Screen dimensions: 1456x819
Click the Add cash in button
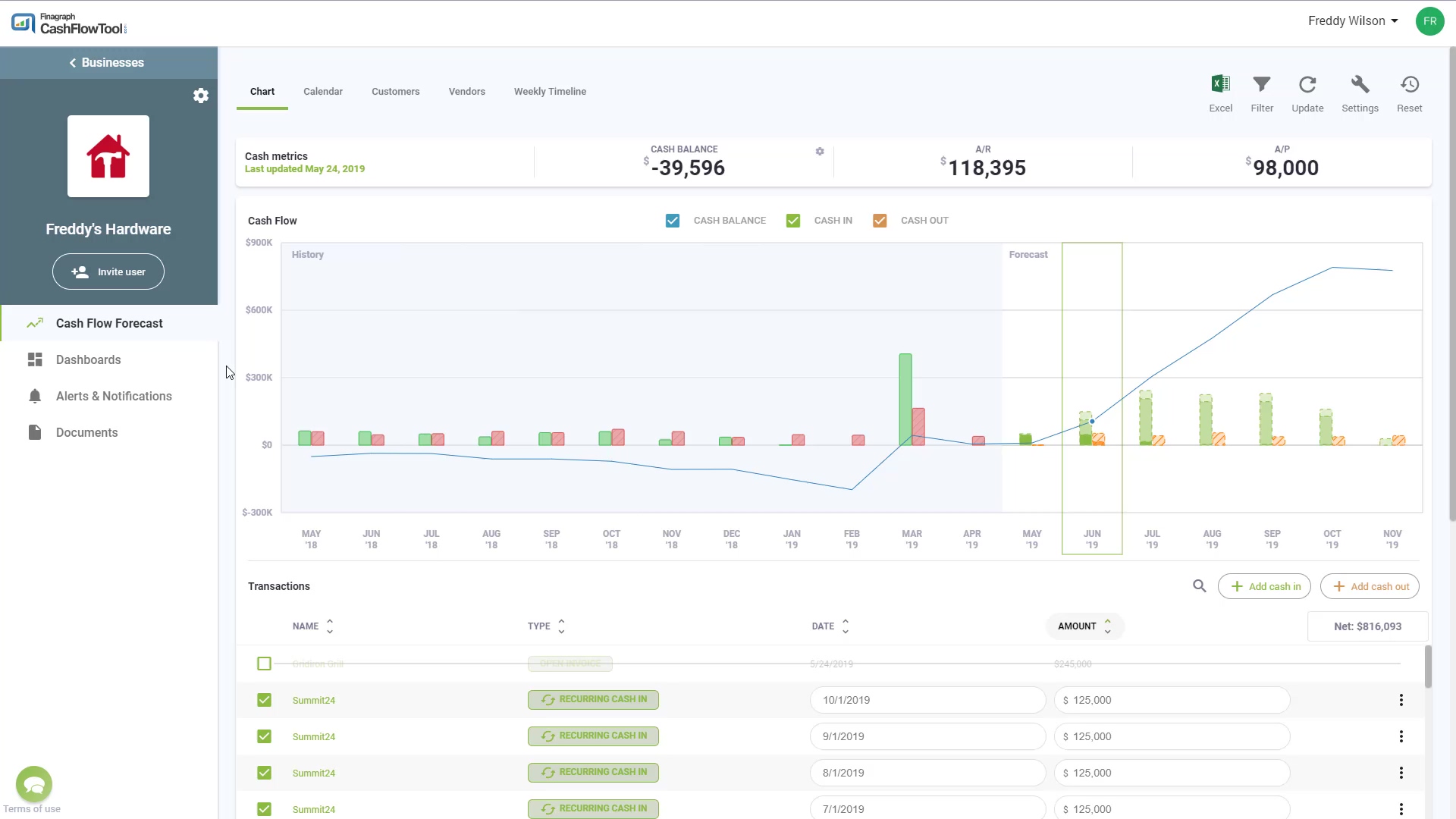tap(1264, 586)
